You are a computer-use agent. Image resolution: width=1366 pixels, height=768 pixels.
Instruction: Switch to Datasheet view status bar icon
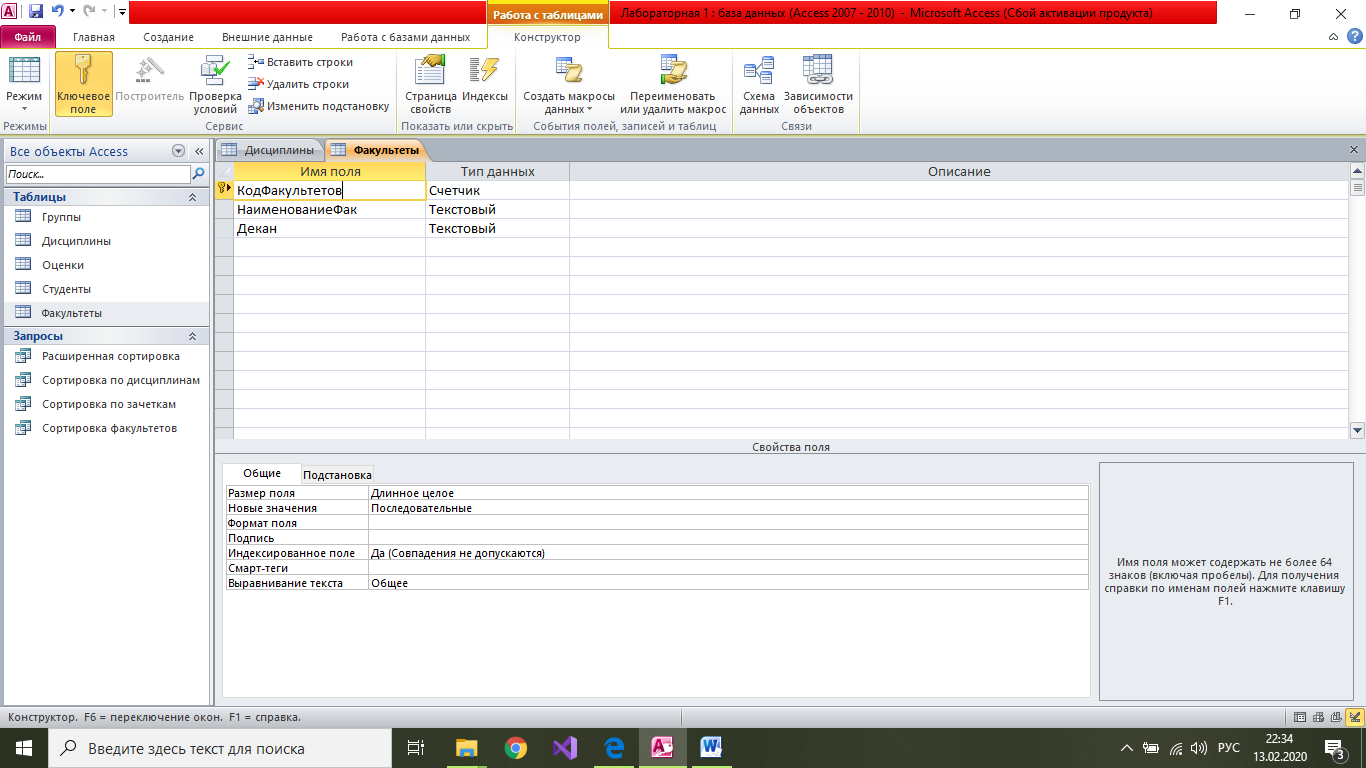(x=1300, y=717)
